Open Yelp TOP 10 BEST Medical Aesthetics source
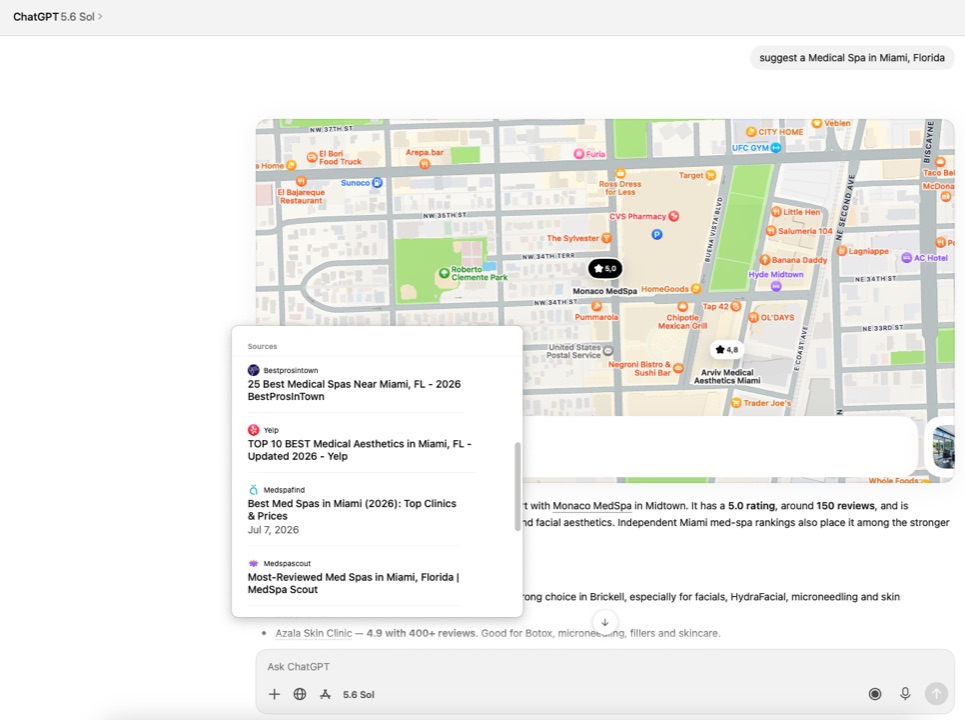The width and height of the screenshot is (965, 720). point(359,443)
